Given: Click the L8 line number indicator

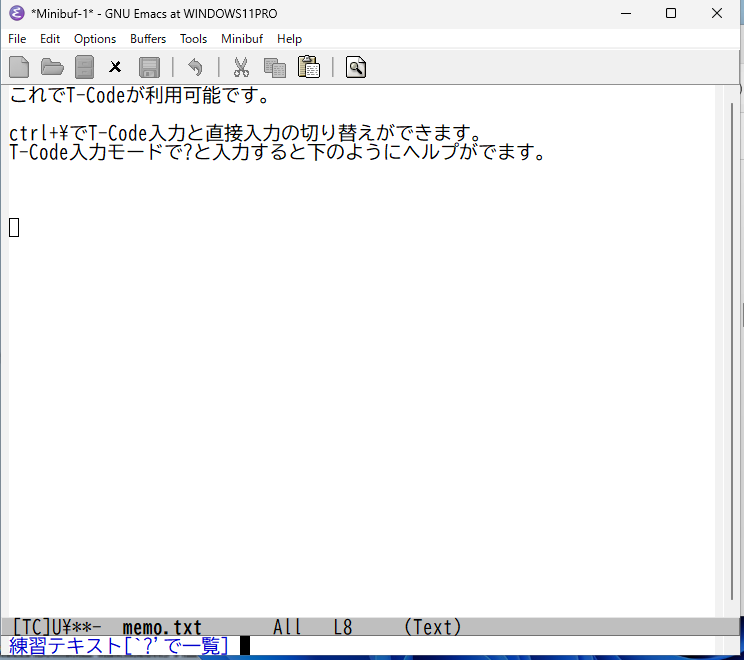Looking at the screenshot, I should pyautogui.click(x=343, y=627).
